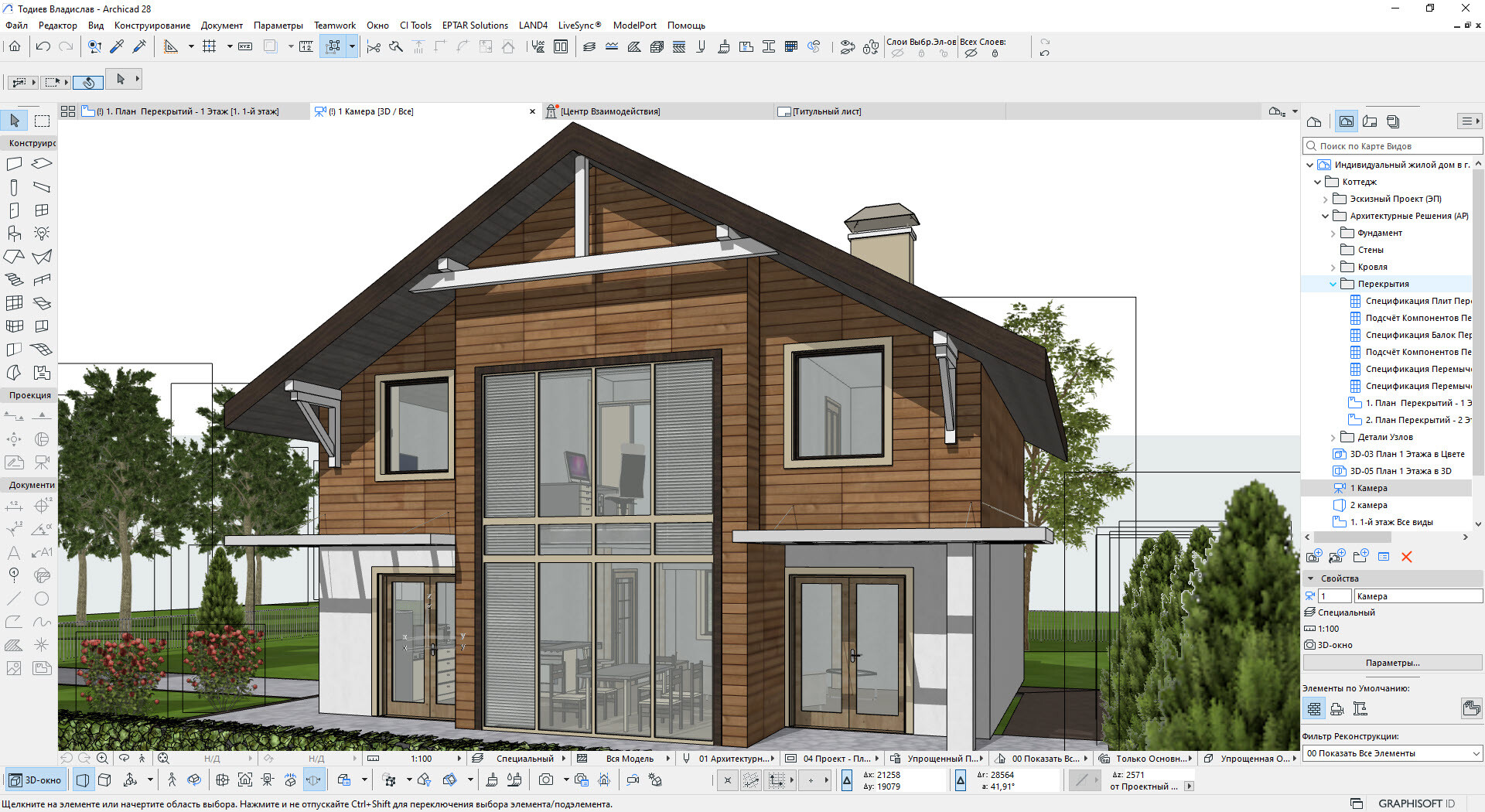Click the 3D-окно button in bottom toolbar
Viewport: 1485px width, 812px height.
[36, 780]
